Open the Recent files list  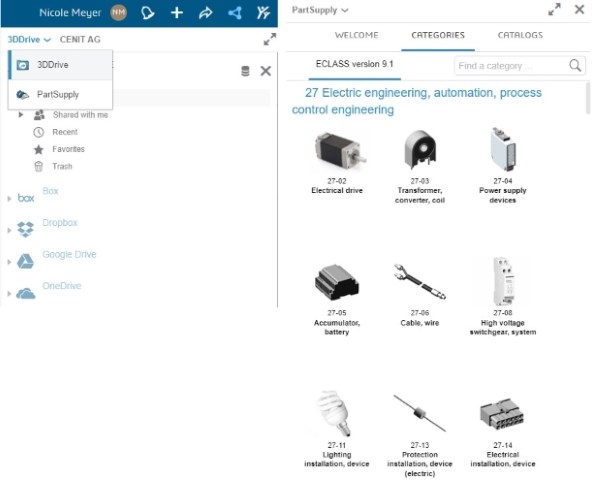point(65,132)
